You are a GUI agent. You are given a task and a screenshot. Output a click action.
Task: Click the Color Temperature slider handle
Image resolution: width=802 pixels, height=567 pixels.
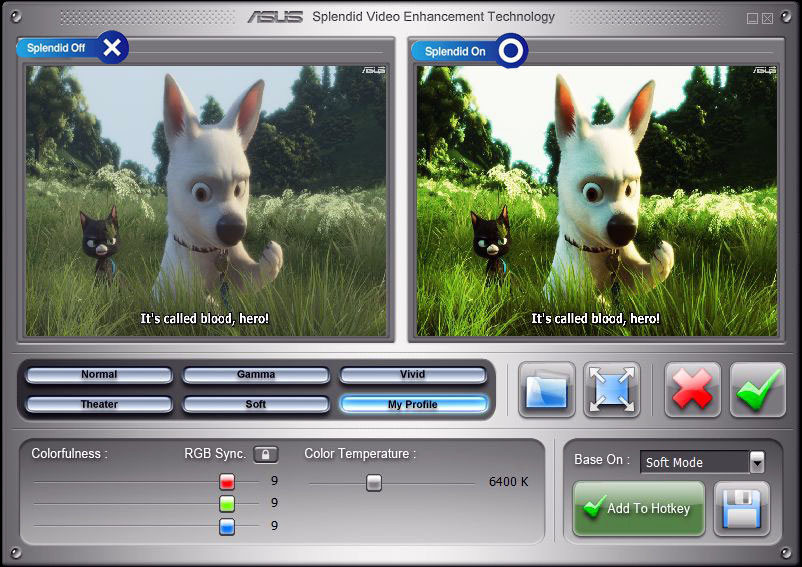pos(374,482)
